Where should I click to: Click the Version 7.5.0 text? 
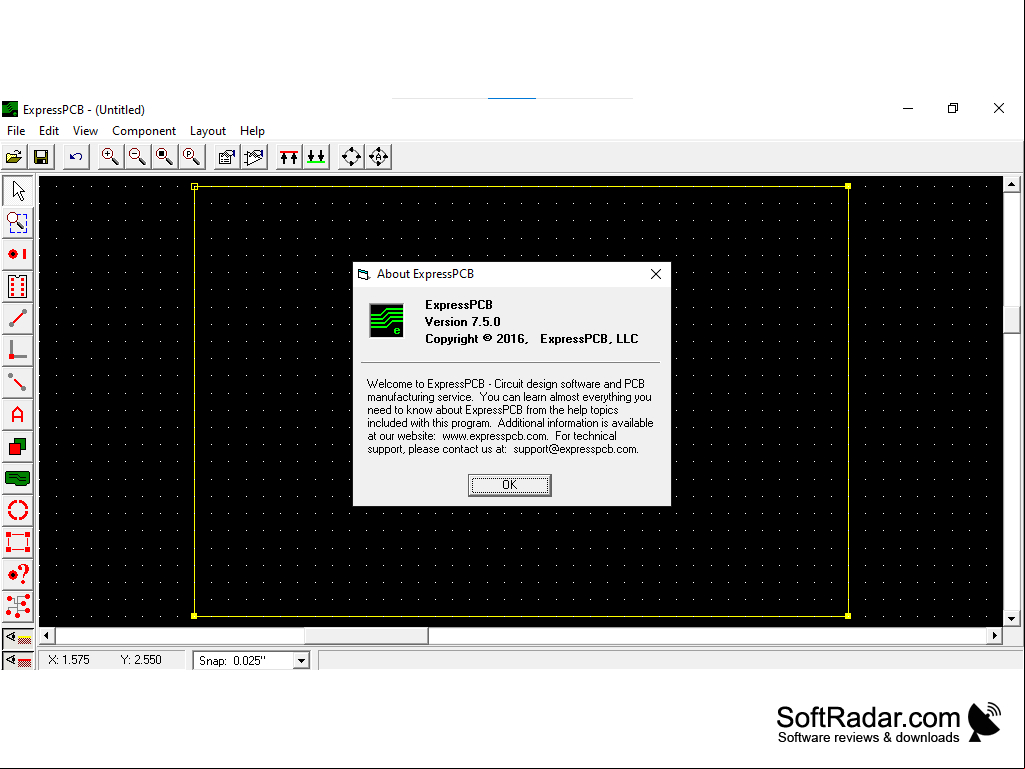click(x=462, y=322)
